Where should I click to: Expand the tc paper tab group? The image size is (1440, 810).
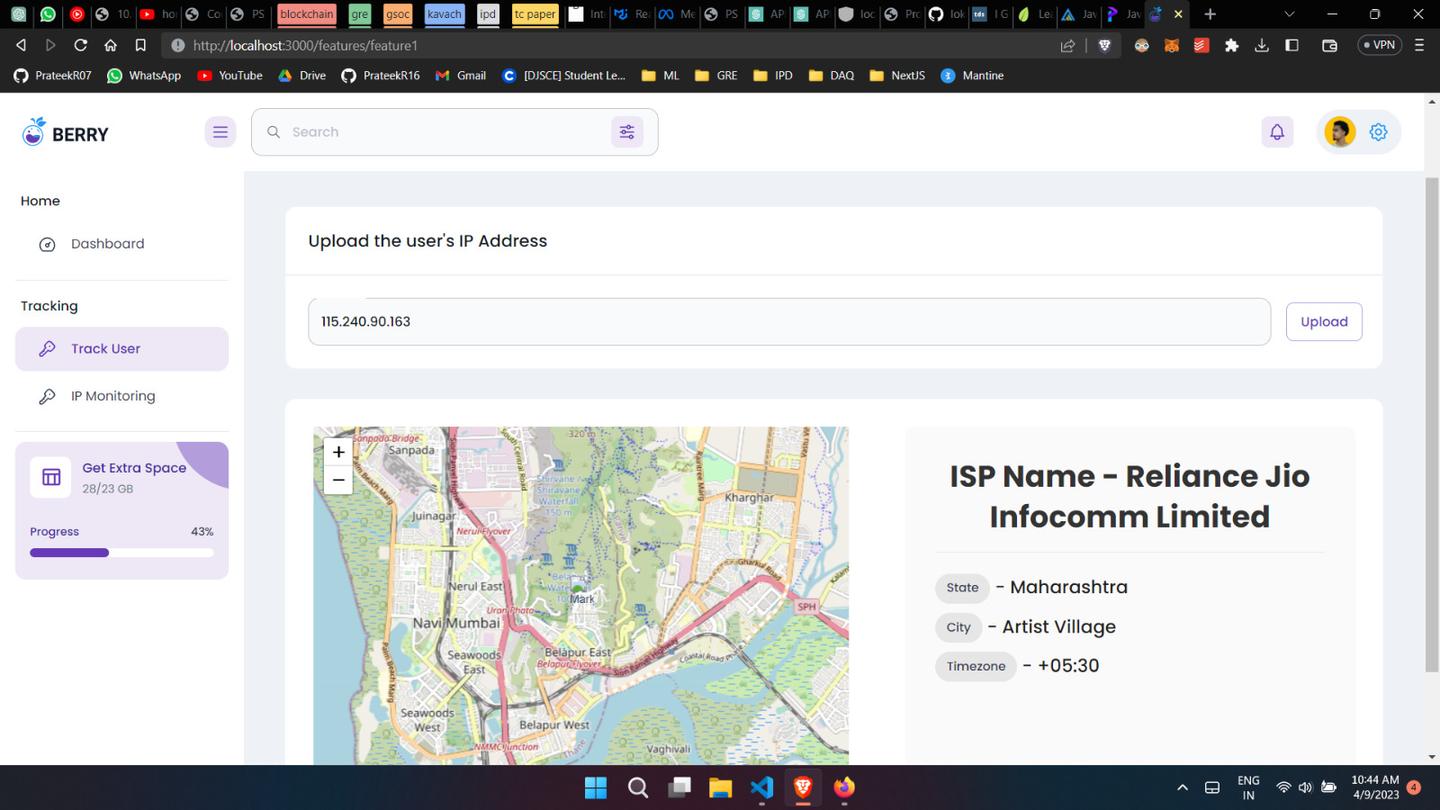click(x=534, y=14)
